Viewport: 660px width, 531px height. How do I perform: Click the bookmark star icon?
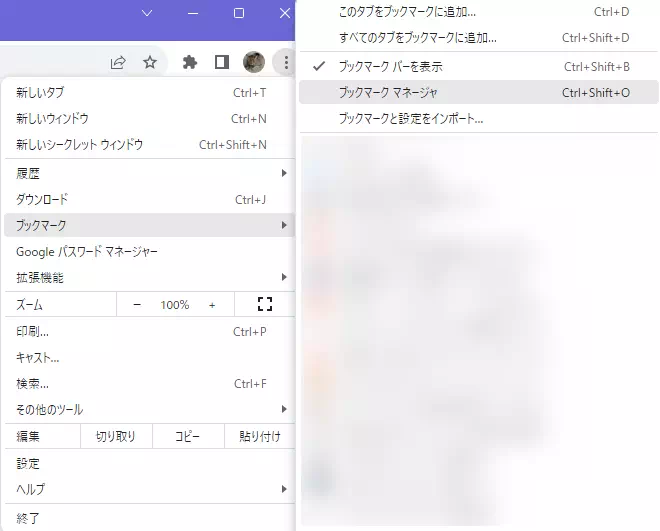click(x=150, y=62)
